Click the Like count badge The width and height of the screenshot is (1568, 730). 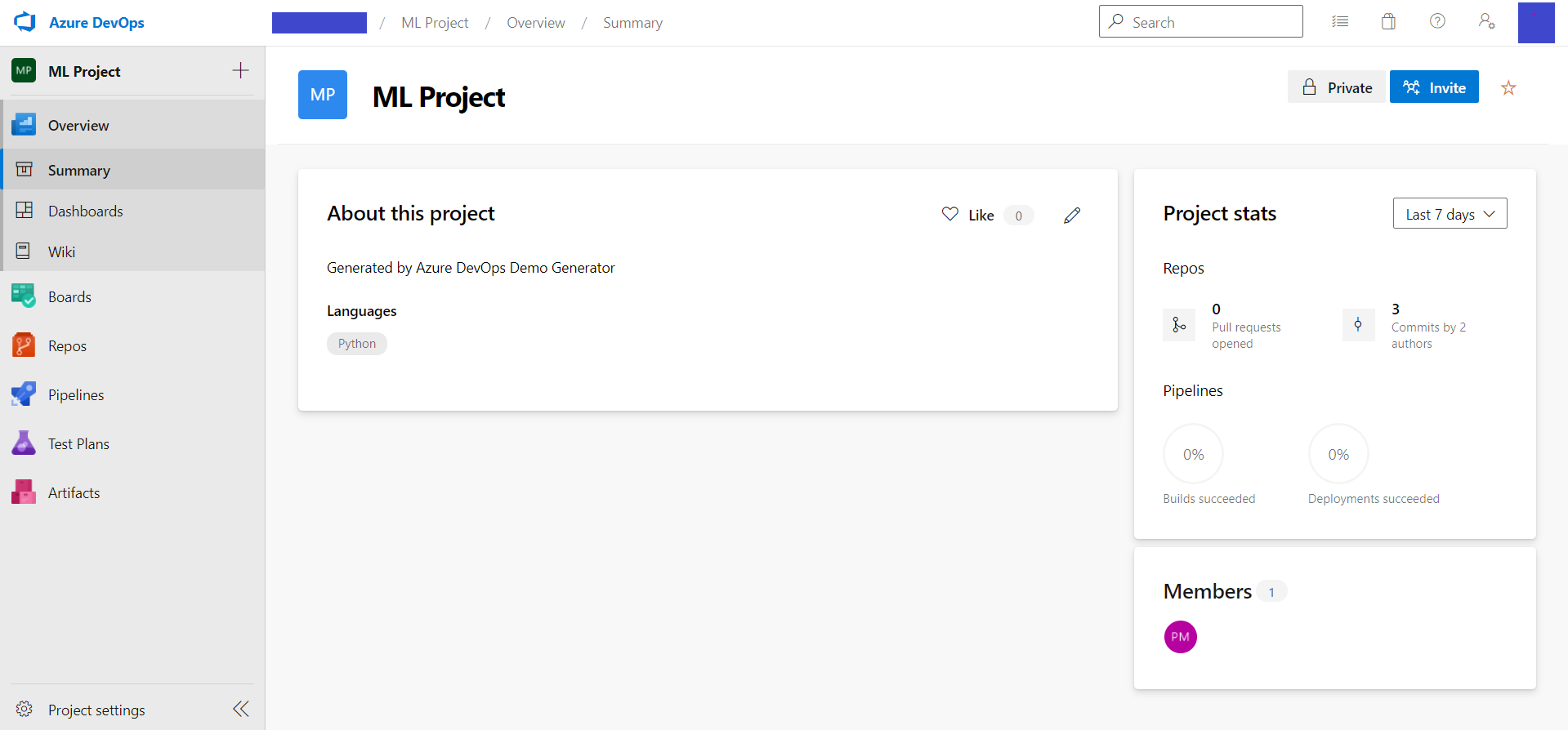click(x=1018, y=216)
